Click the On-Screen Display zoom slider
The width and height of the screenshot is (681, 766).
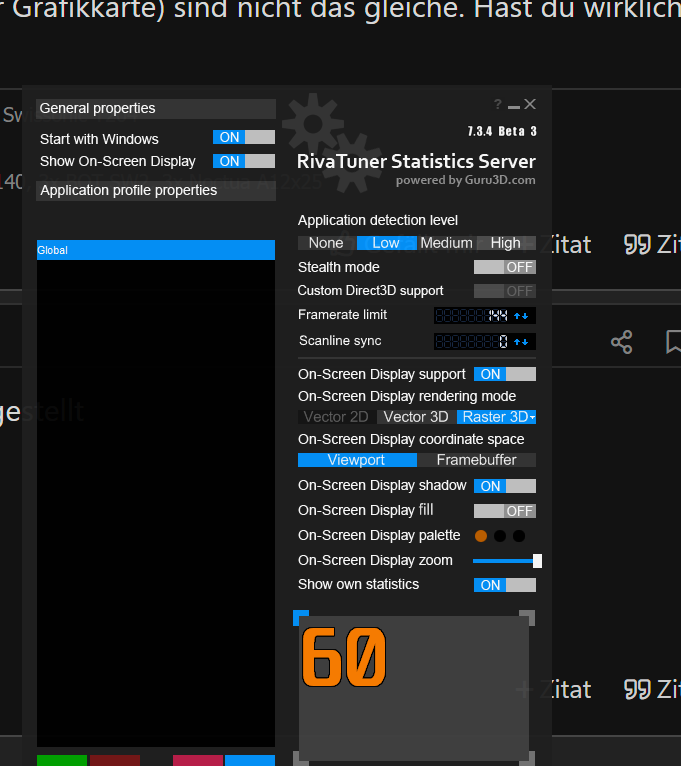pyautogui.click(x=507, y=561)
